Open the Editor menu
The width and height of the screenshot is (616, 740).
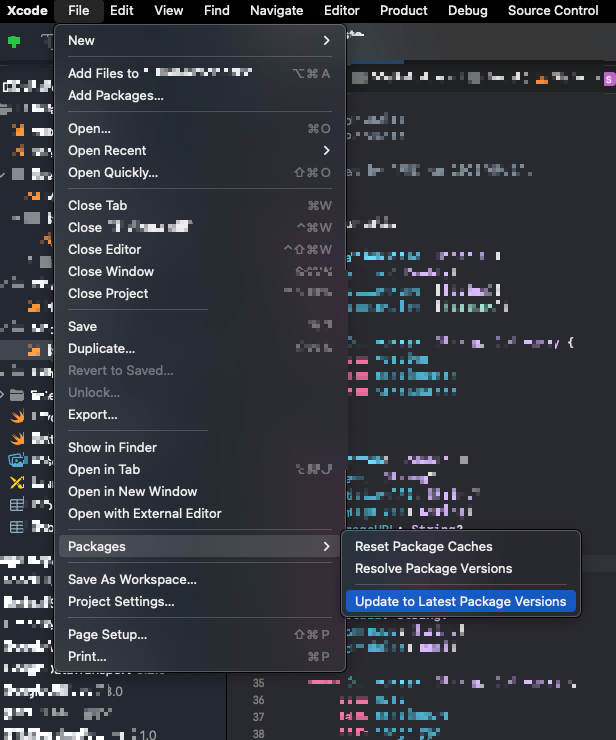click(x=342, y=10)
